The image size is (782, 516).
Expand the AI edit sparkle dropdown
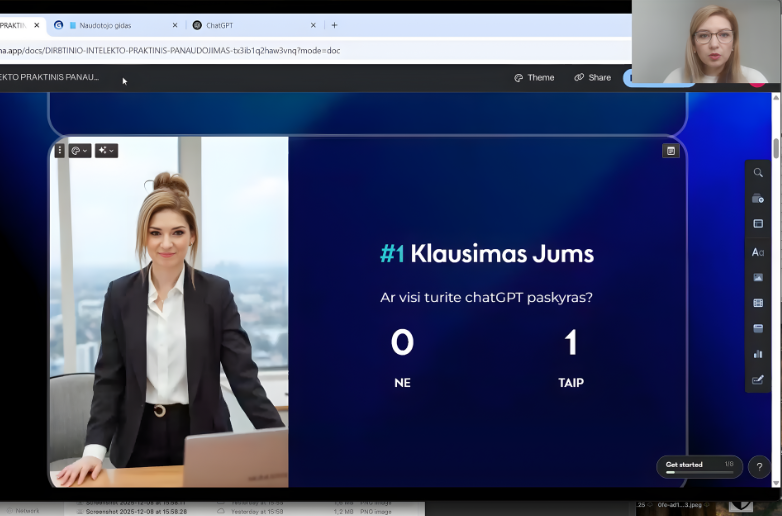click(106, 150)
